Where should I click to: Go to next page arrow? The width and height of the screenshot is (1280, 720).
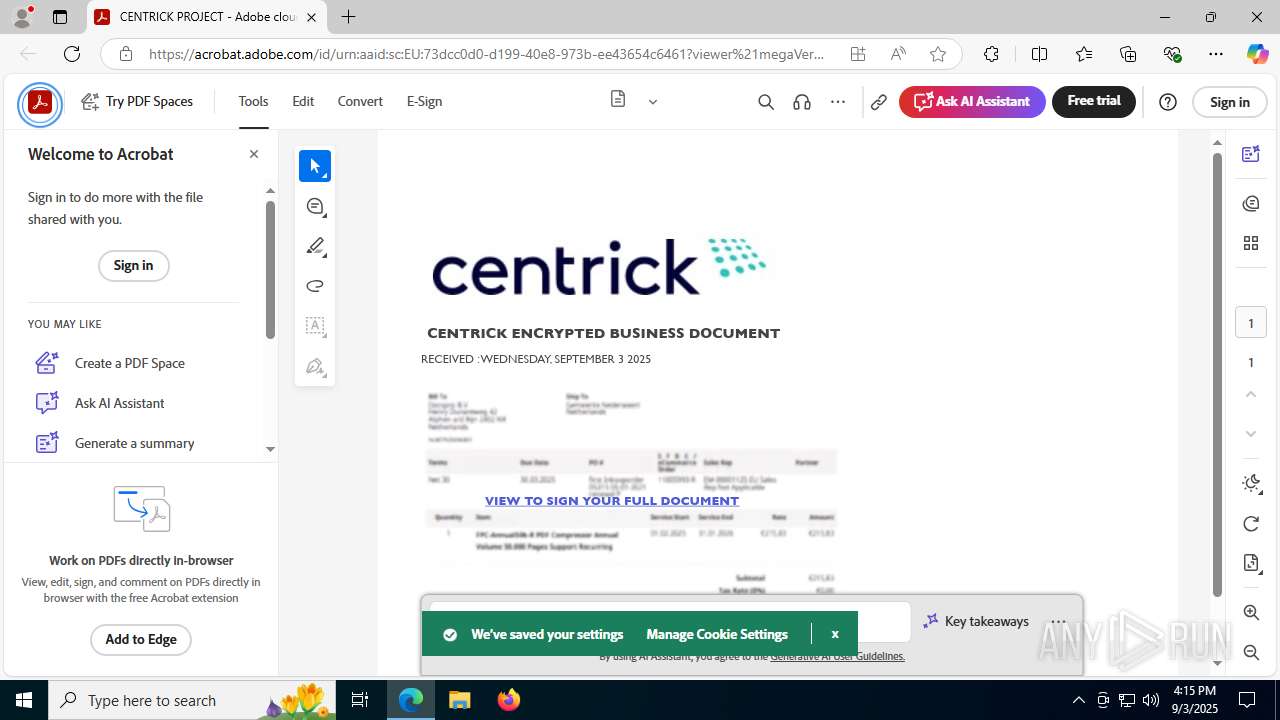click(1250, 433)
